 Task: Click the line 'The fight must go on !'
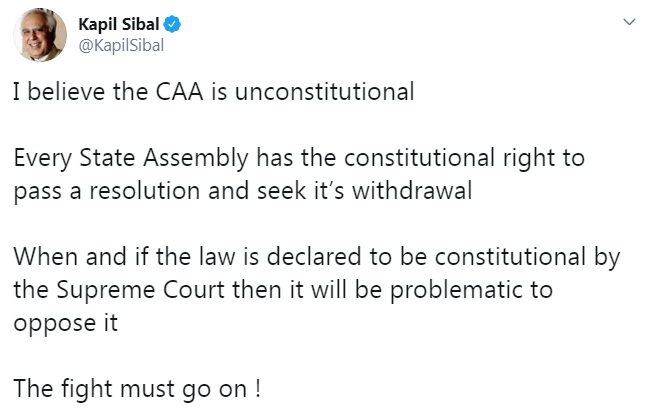click(x=137, y=389)
